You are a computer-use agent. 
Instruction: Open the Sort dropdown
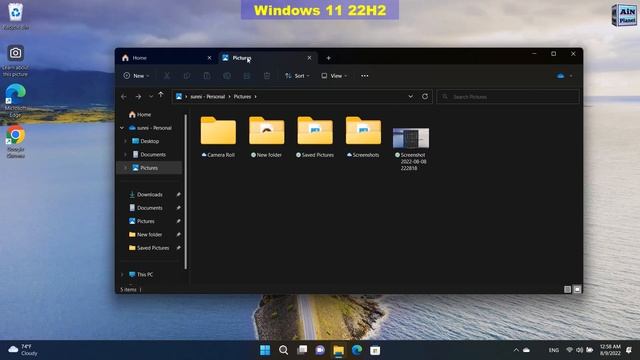coord(297,76)
